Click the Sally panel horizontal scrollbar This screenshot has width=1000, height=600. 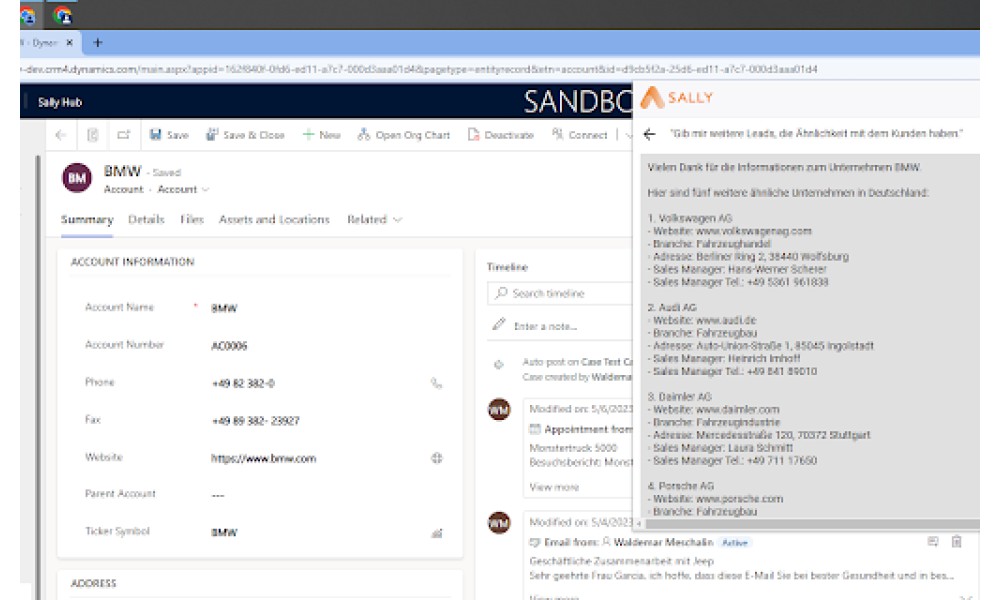pos(812,523)
